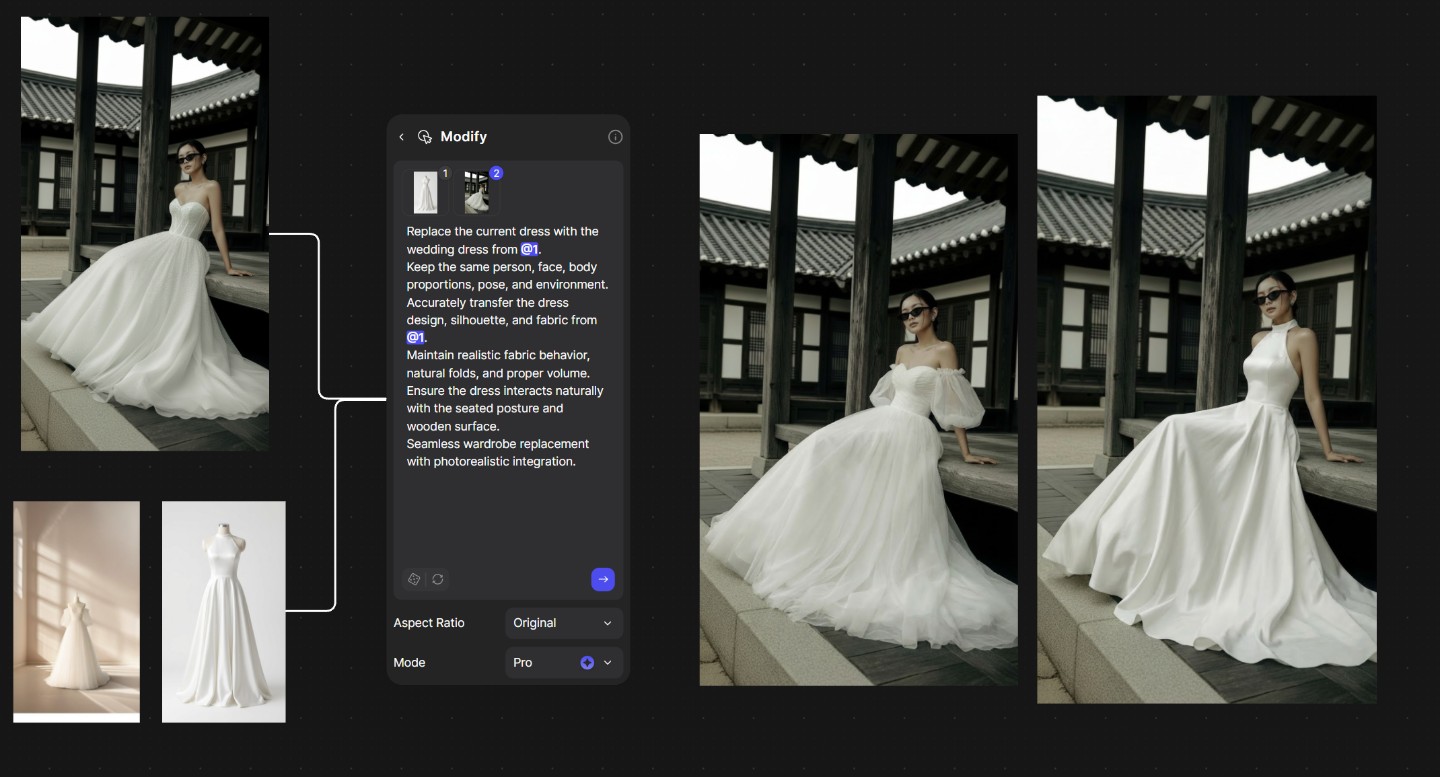1440x777 pixels.
Task: Click the regenerate prompt icon
Action: pyautogui.click(x=437, y=579)
